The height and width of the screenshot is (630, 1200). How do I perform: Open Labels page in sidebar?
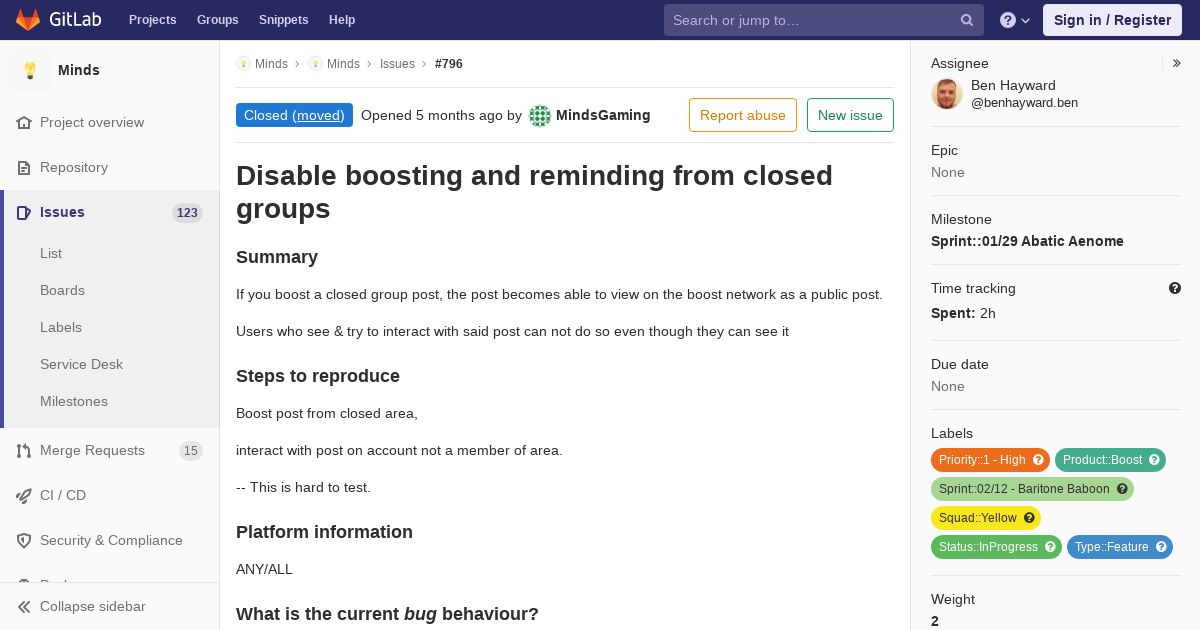click(x=61, y=327)
